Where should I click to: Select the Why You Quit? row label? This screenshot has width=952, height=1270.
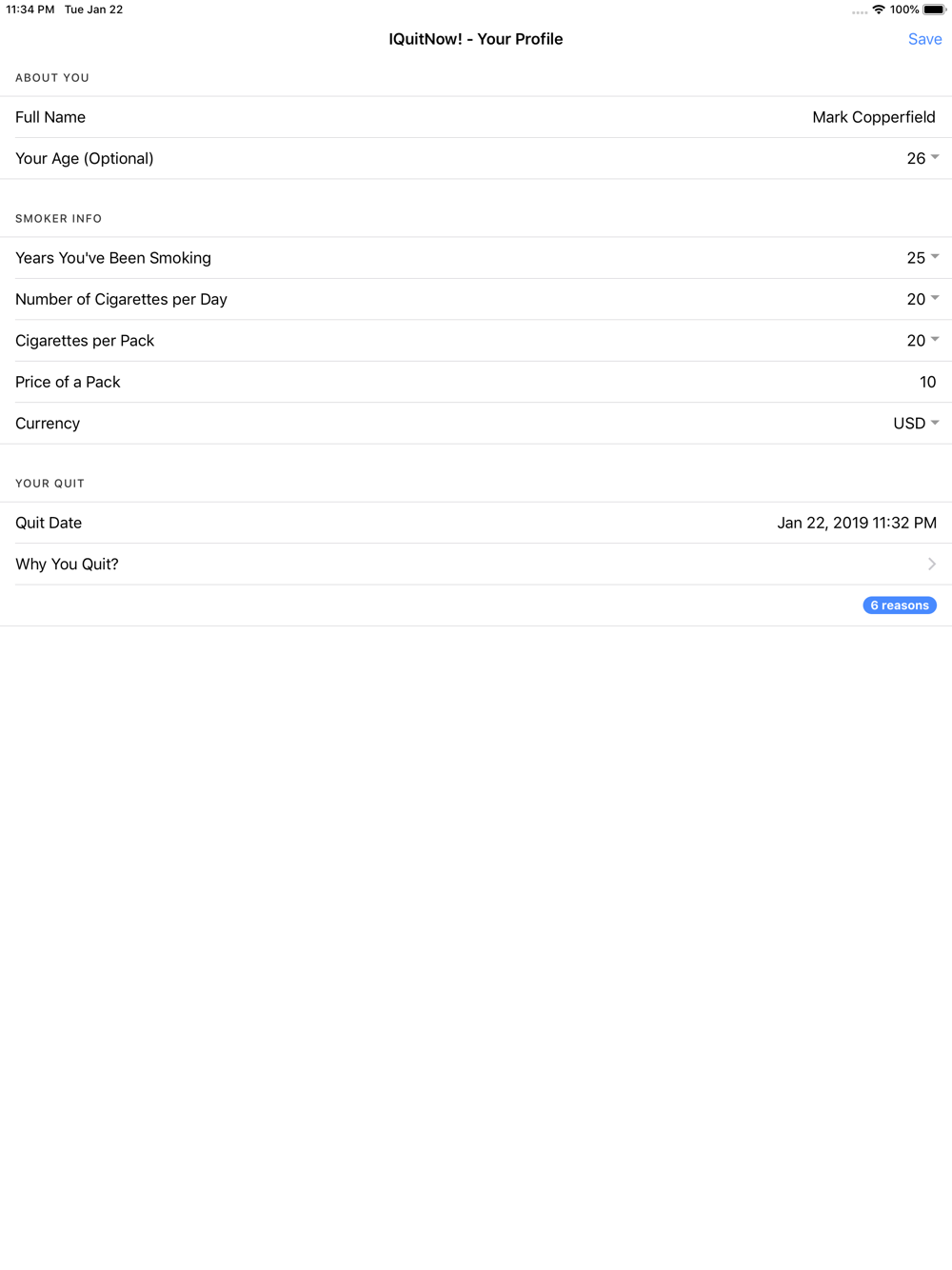[x=67, y=564]
